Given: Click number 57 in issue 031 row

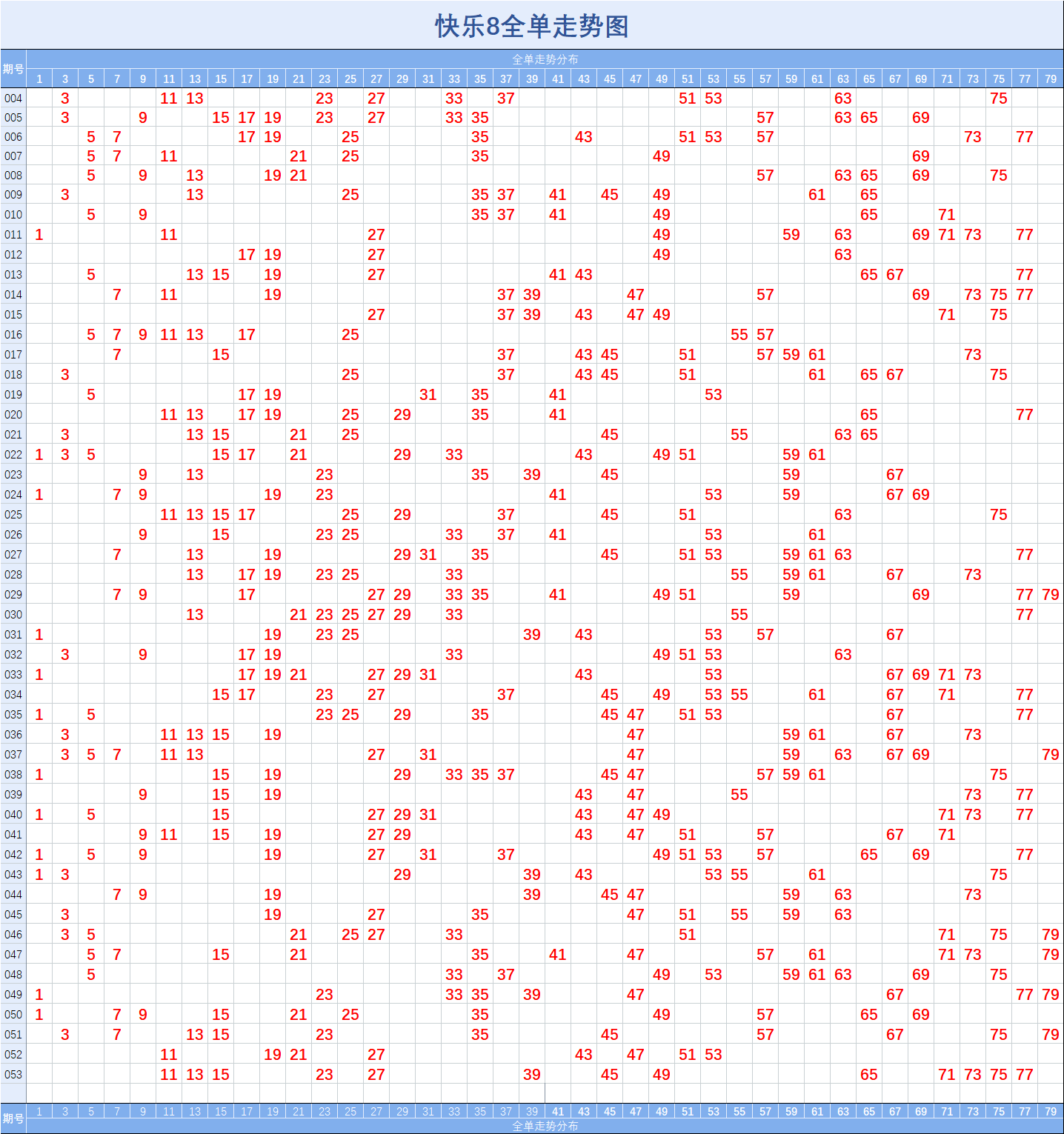Looking at the screenshot, I should pos(765,634).
